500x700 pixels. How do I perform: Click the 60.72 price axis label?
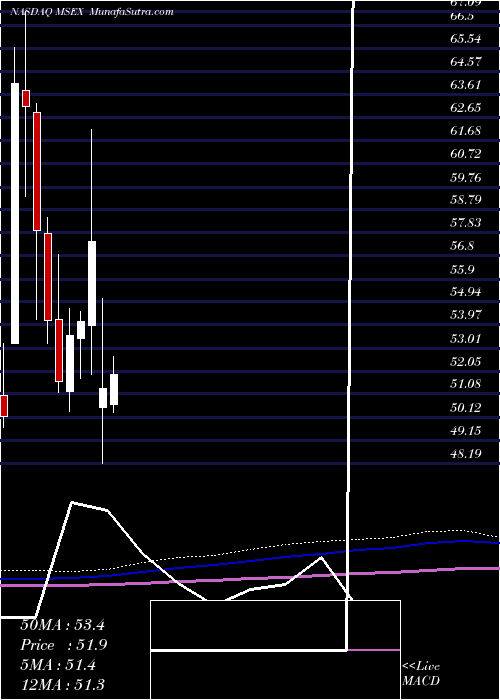coord(466,154)
